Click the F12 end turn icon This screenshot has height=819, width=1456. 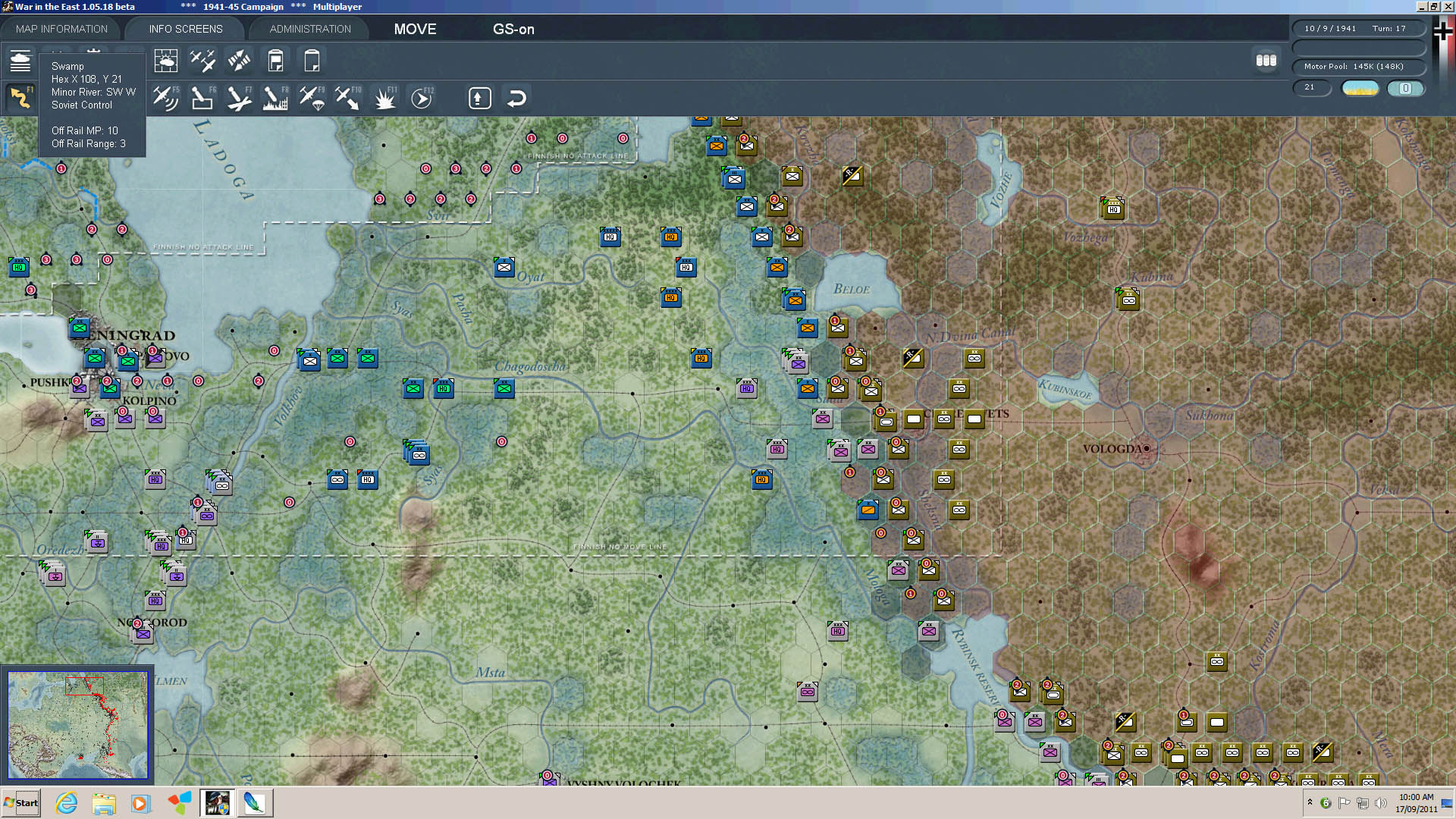tap(422, 98)
